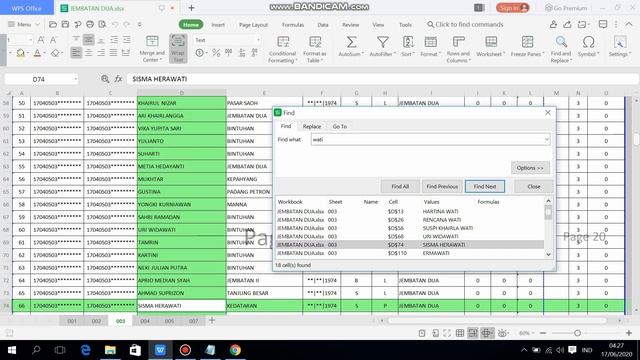Open File Explorer from the taskbar
Image resolution: width=640 pixels, height=360 pixels.
[x=110, y=350]
